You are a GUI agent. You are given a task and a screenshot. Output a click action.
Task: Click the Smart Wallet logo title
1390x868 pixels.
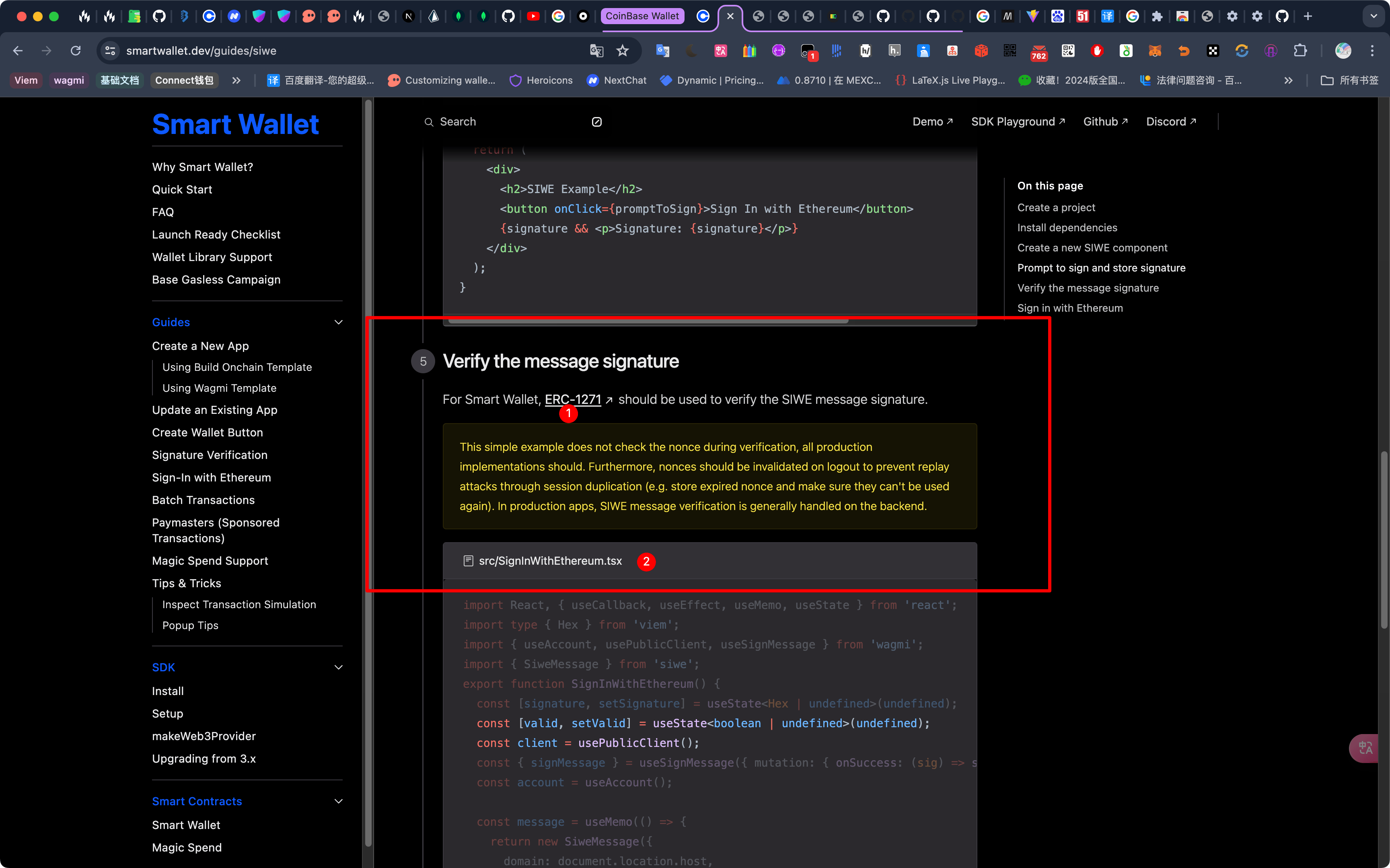(235, 124)
